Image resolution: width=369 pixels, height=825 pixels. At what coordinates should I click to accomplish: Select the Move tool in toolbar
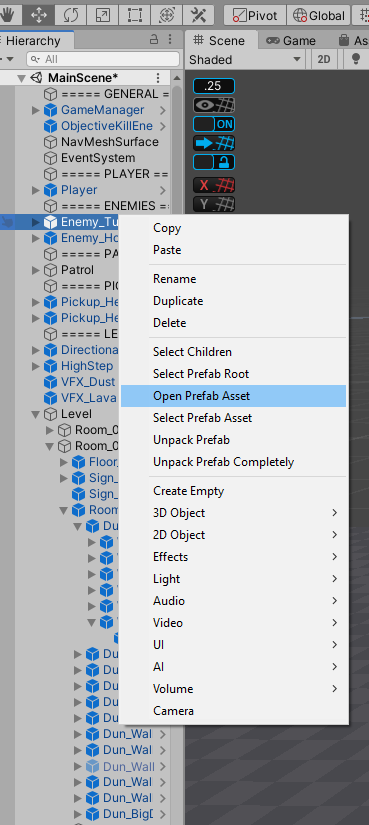(x=38, y=15)
